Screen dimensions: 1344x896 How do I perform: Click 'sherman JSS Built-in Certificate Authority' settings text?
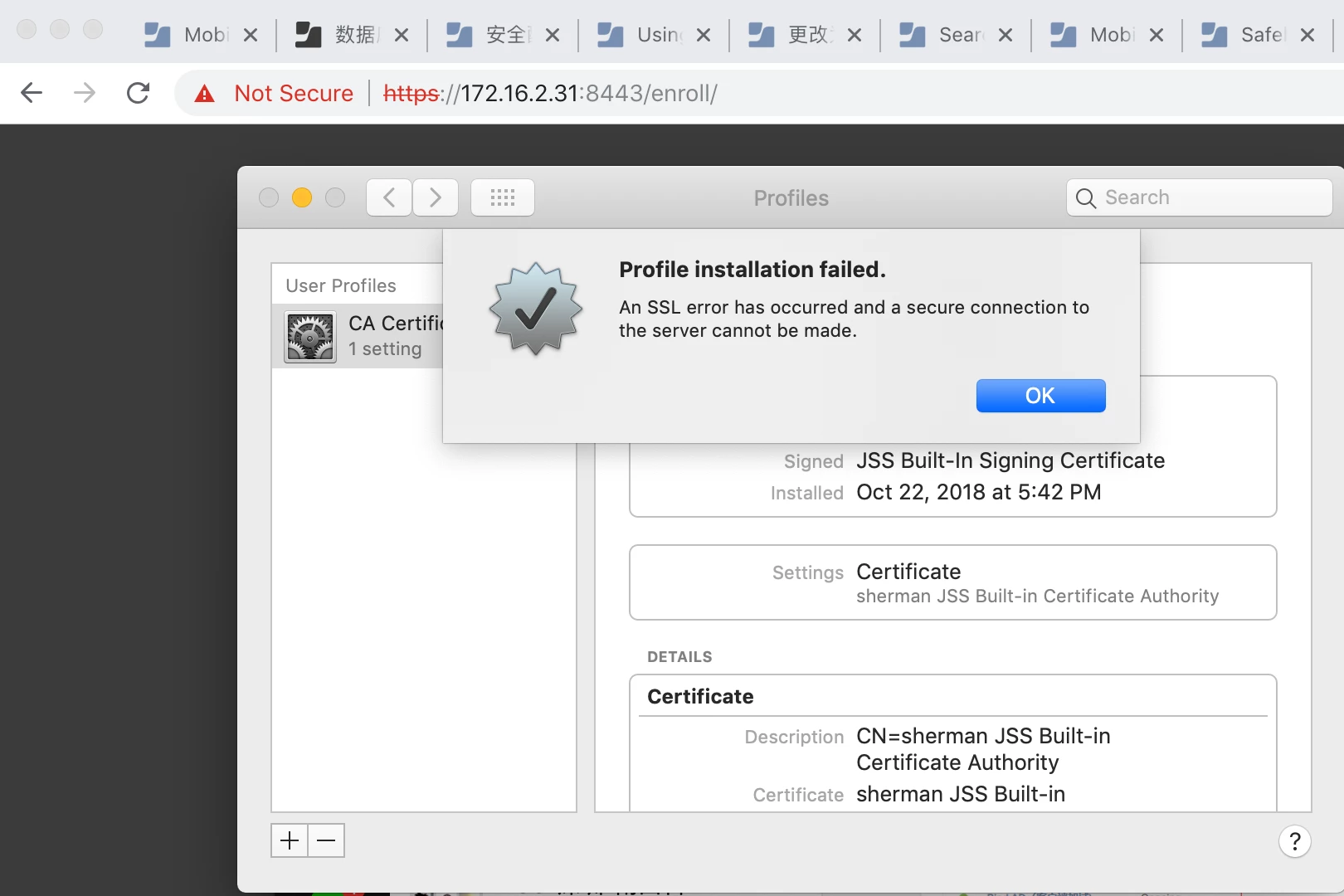point(1038,596)
